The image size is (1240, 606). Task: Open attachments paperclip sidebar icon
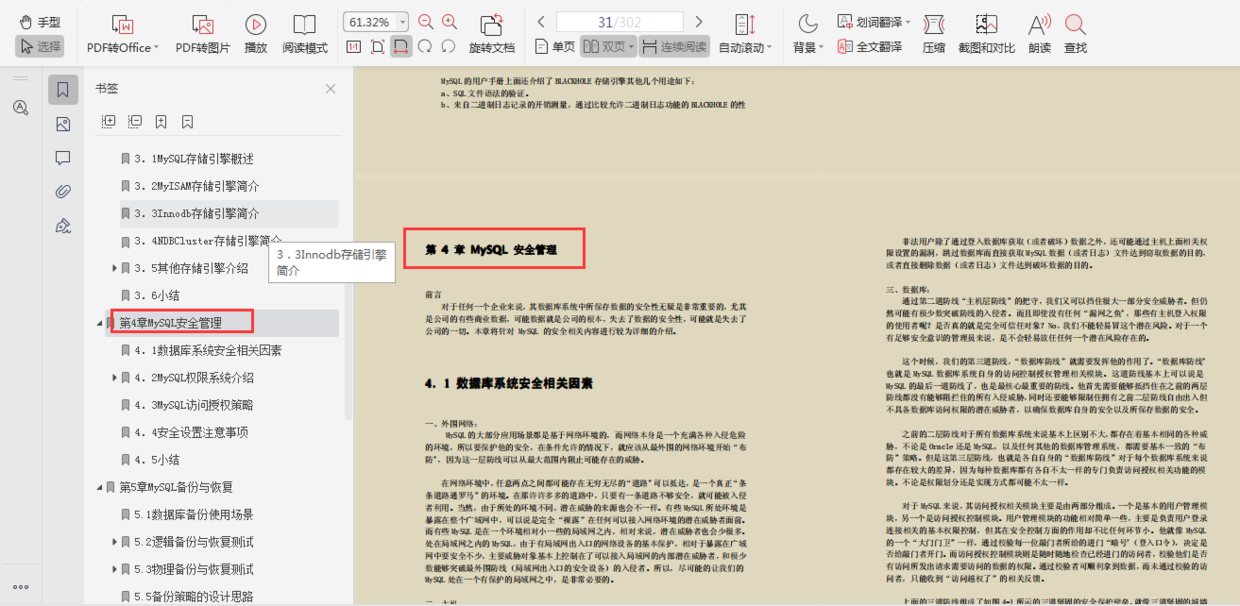point(63,191)
